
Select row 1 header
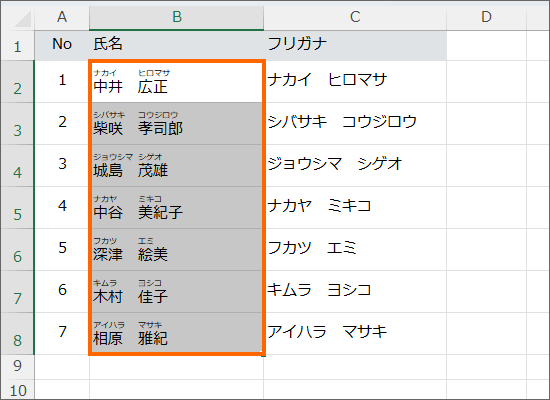[x=18, y=46]
